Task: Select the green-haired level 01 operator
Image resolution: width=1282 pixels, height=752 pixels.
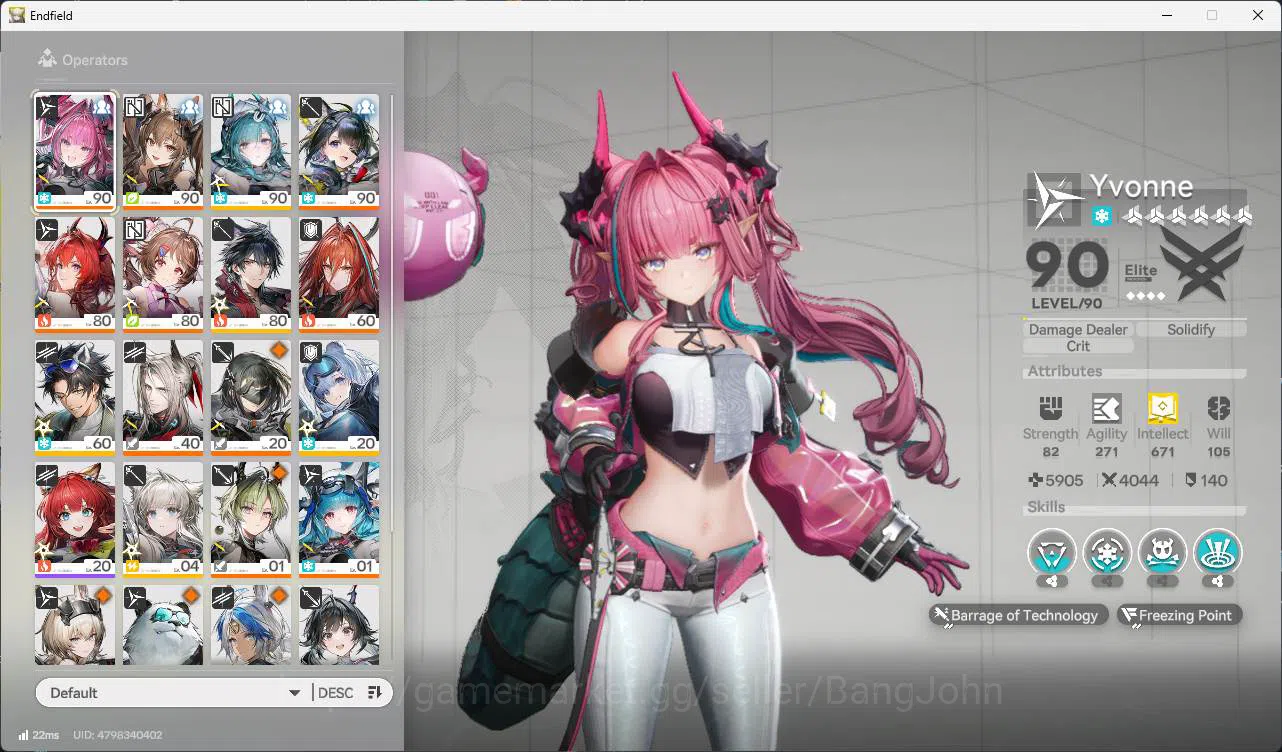Action: [x=251, y=520]
